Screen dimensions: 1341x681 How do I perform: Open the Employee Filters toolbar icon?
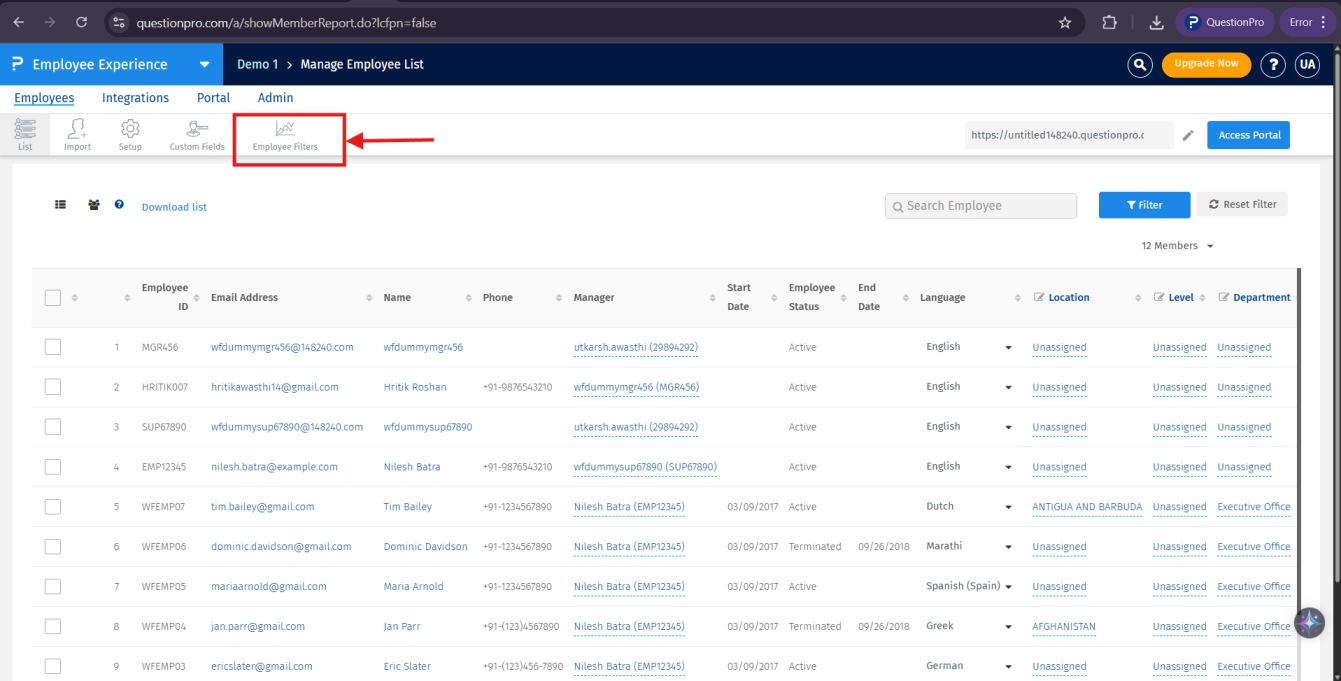pos(285,135)
